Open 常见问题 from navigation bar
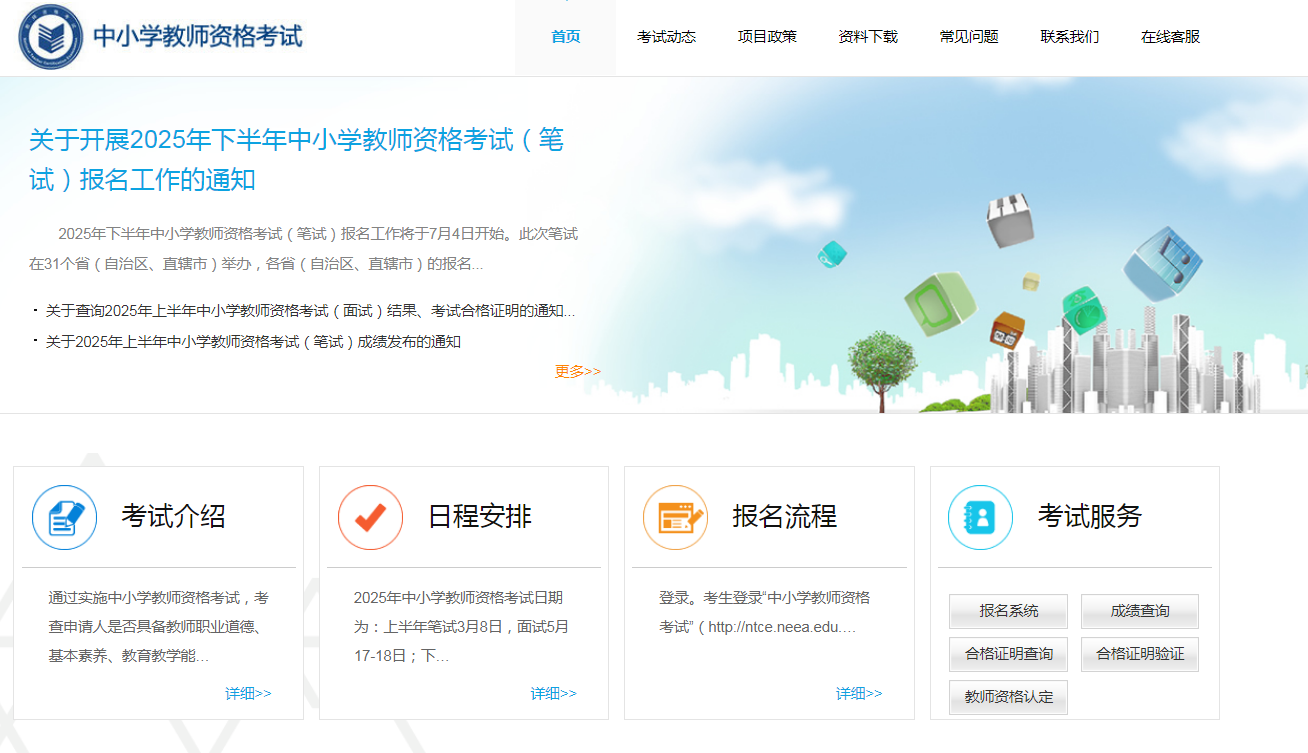Viewport: 1308px width, 753px height. [969, 37]
